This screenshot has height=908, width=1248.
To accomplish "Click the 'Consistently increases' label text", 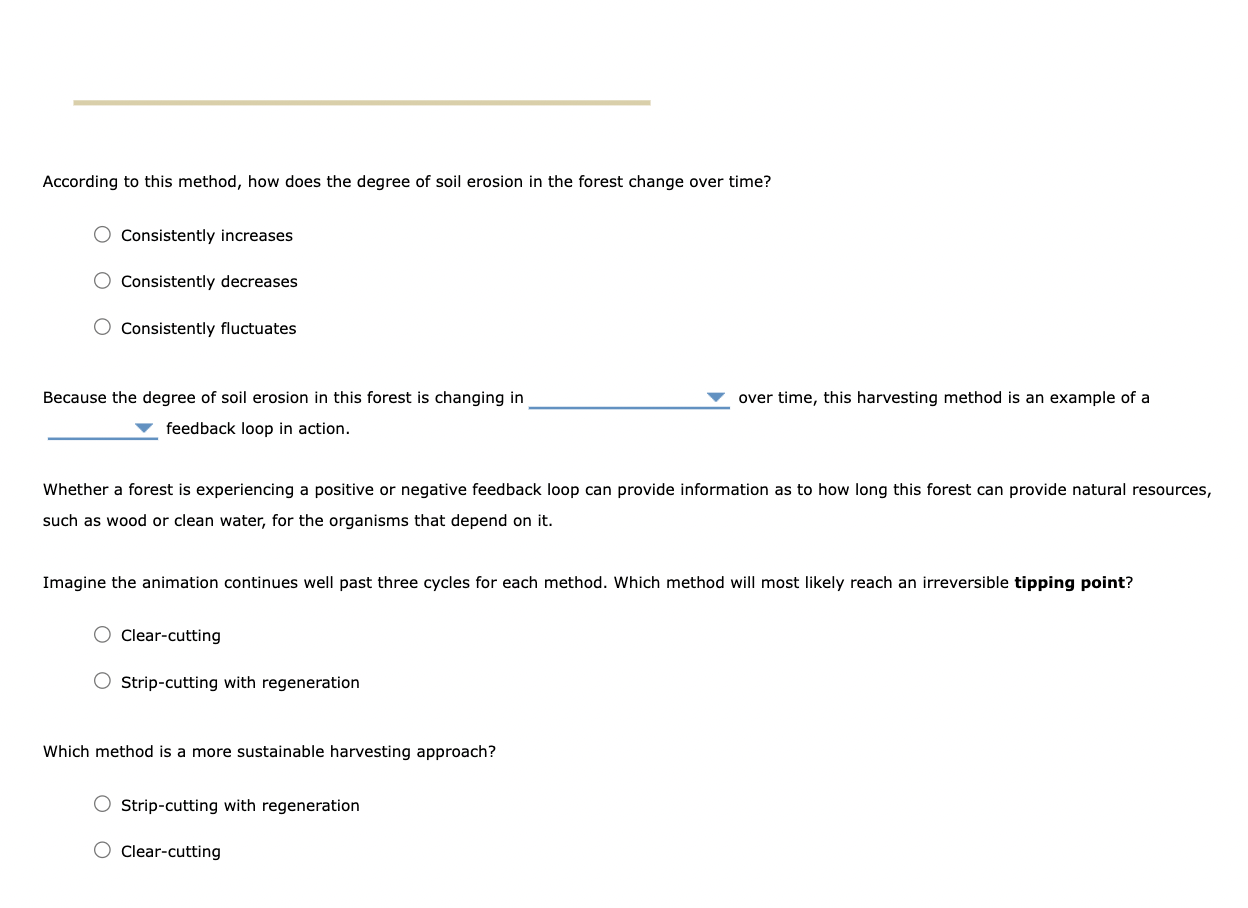I will point(207,236).
